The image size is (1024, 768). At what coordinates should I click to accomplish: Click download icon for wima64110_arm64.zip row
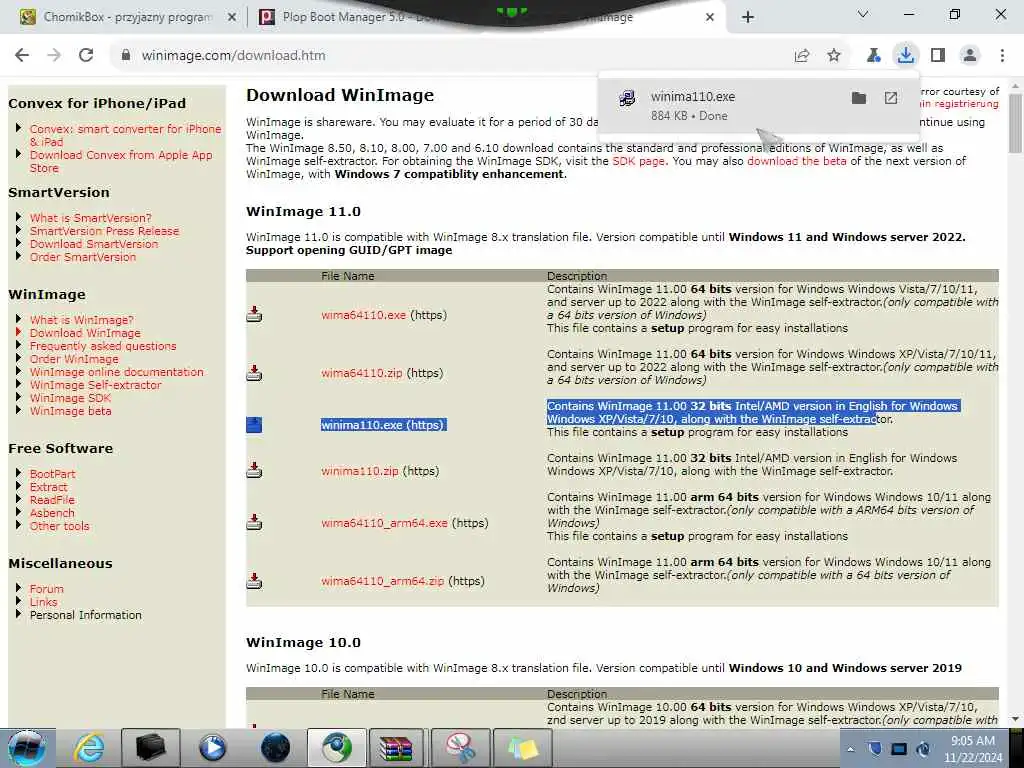(x=254, y=581)
